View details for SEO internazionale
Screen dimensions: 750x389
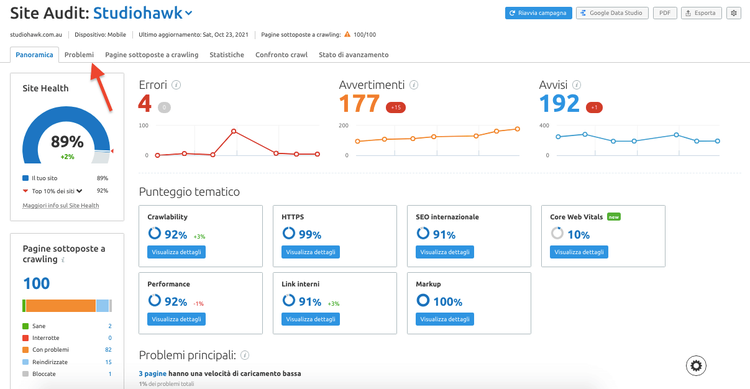(x=445, y=252)
